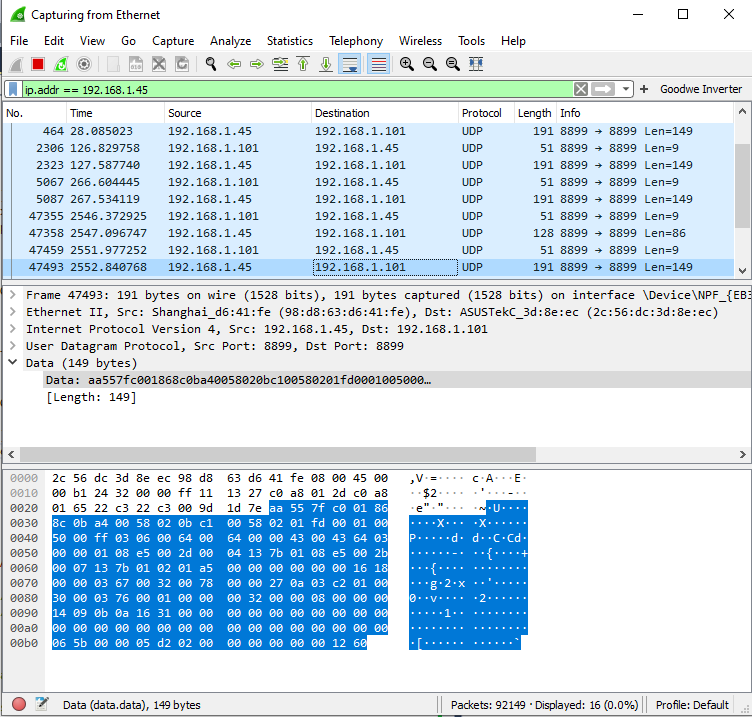The image size is (752, 717).
Task: Apply the Goodwe Inverter filter button
Action: (x=701, y=89)
